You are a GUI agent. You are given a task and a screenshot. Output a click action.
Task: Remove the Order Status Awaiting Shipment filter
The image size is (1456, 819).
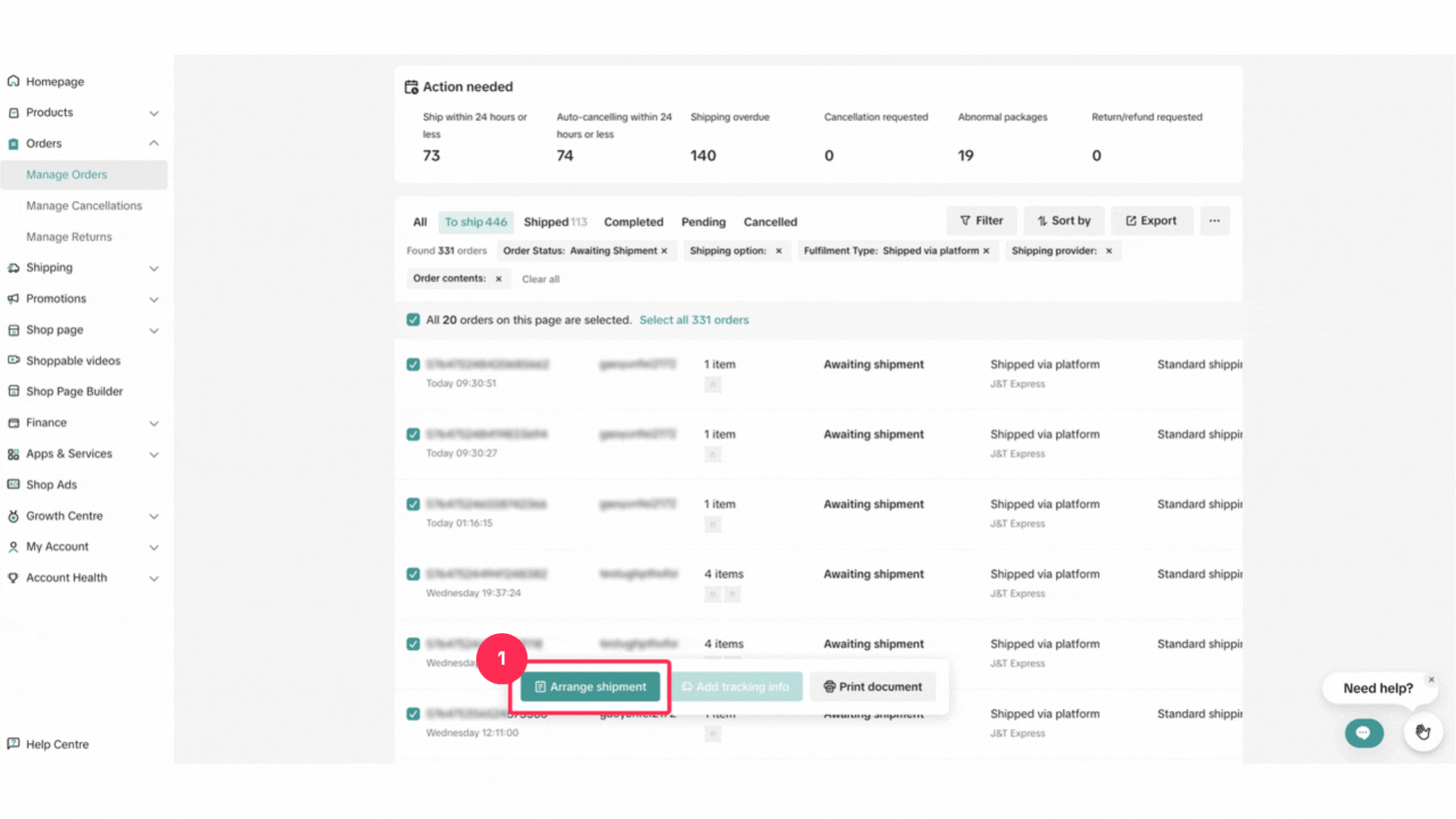pos(664,251)
